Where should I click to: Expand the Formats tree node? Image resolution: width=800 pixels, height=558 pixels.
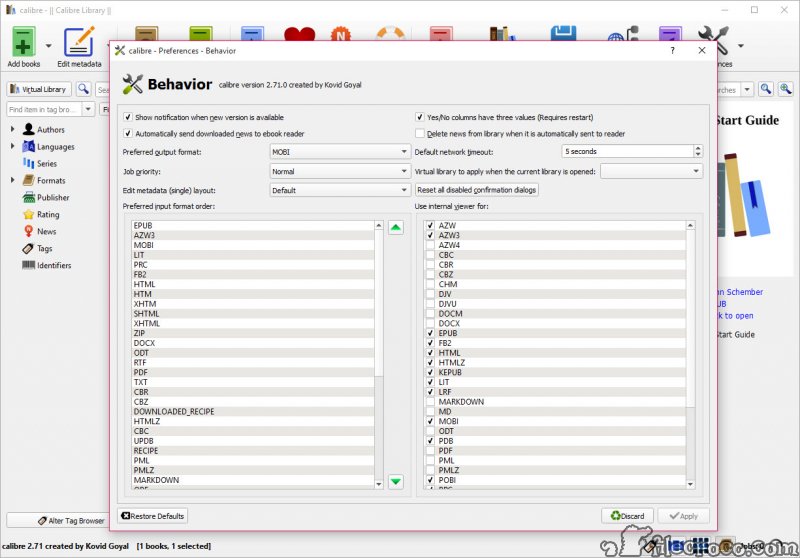(x=12, y=180)
